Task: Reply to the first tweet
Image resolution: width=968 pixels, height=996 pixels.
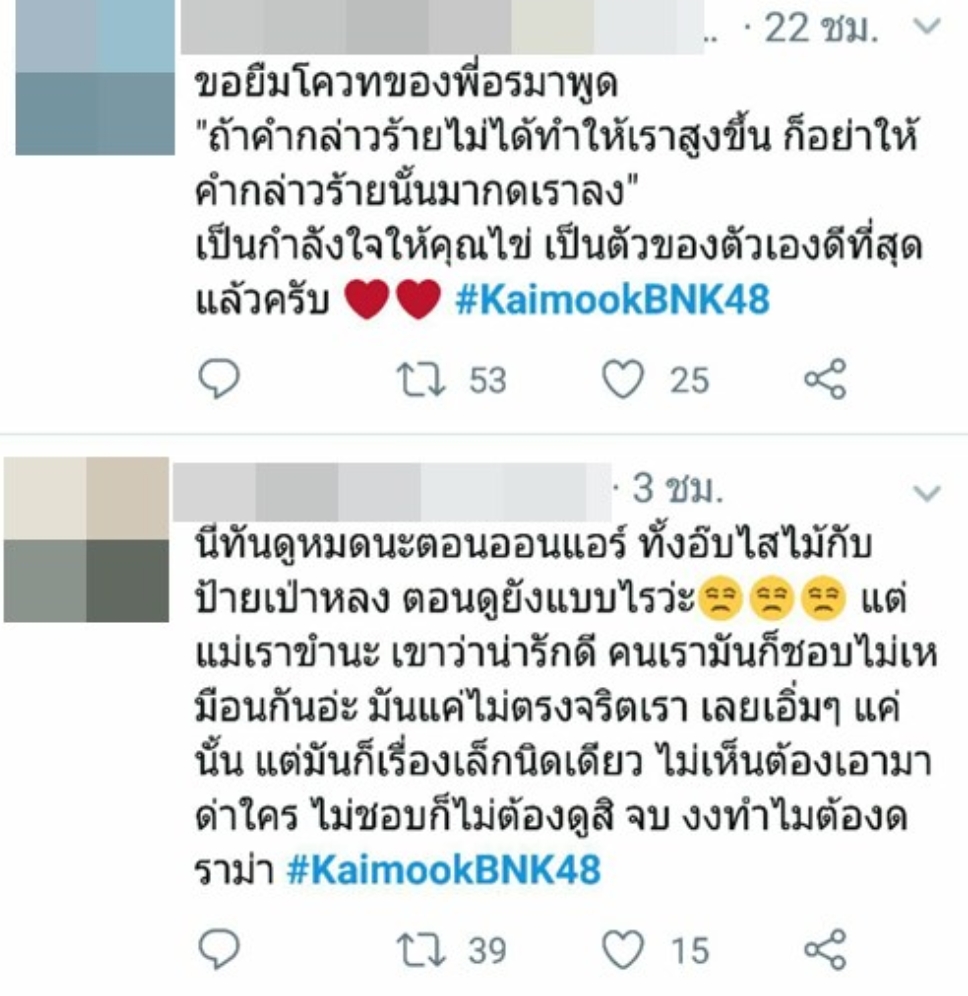Action: (219, 379)
